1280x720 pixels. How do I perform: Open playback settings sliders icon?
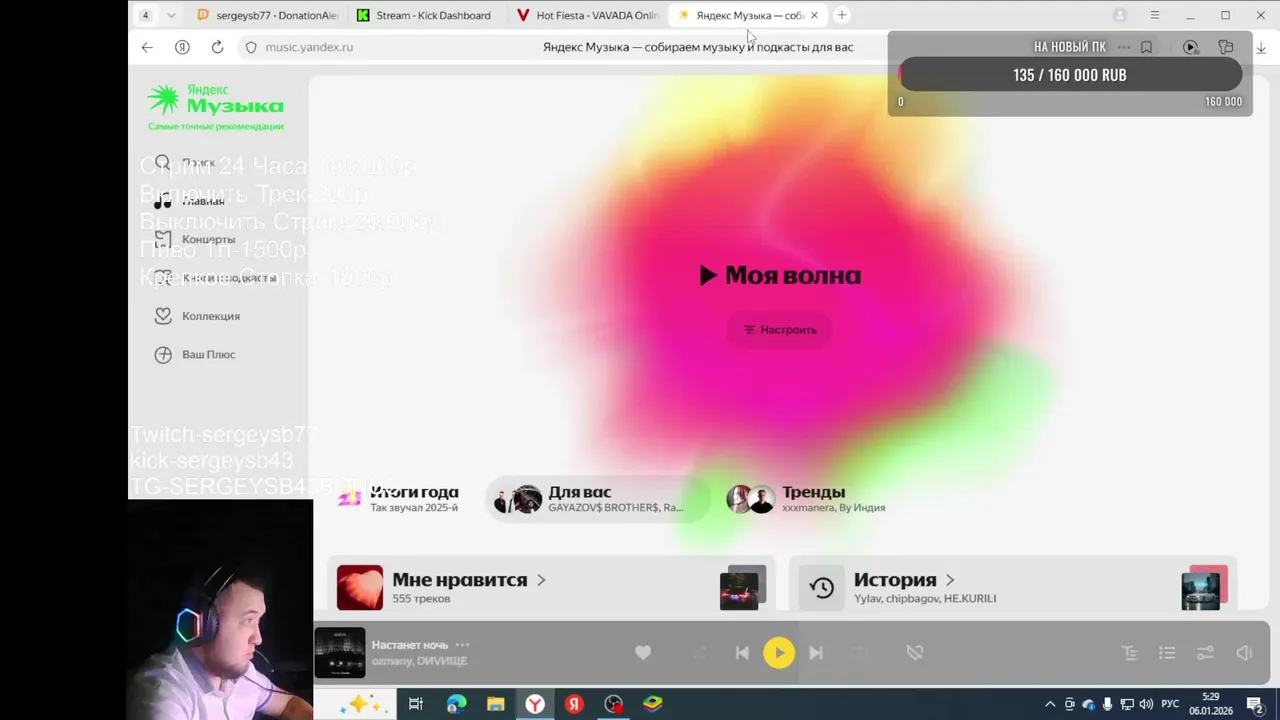coord(1205,653)
